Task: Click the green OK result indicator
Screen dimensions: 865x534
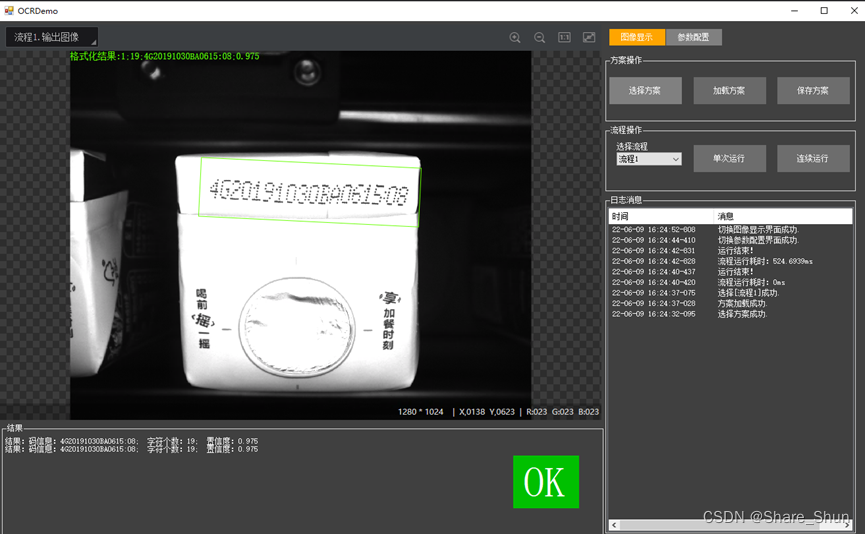Action: pos(546,482)
